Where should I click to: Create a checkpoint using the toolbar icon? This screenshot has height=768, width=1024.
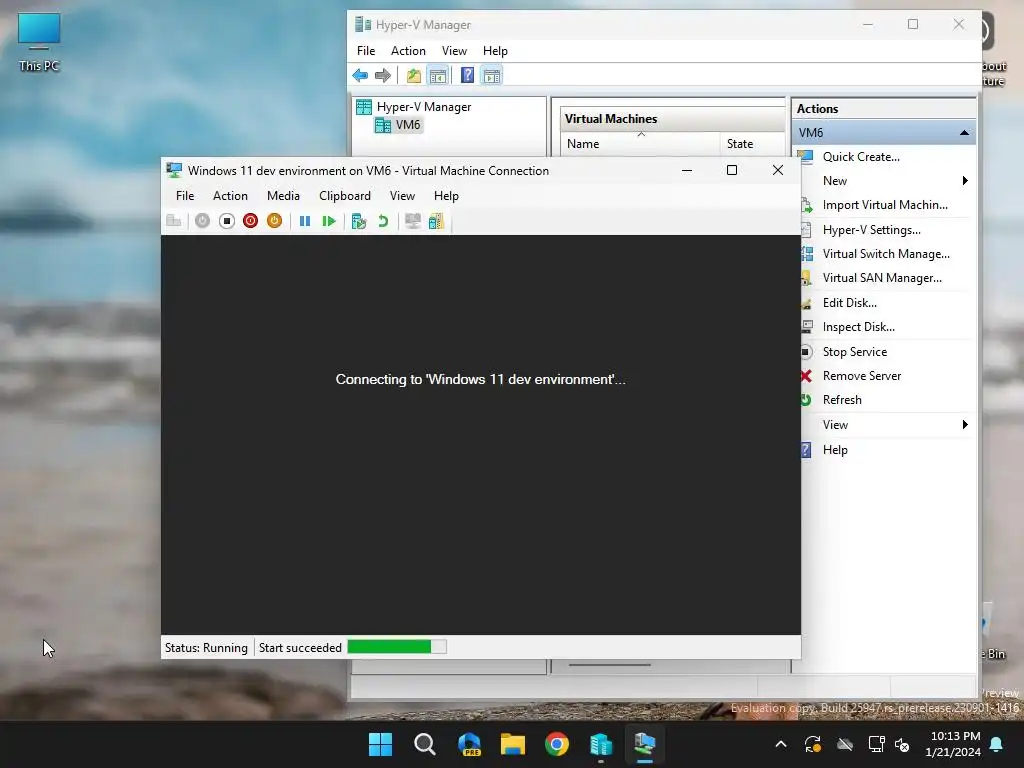click(359, 221)
